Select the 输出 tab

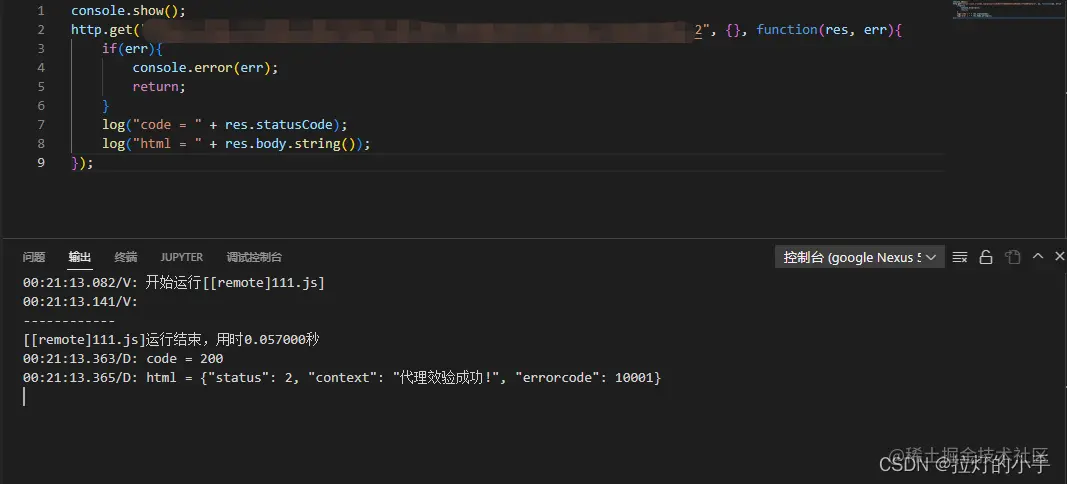[x=80, y=257]
